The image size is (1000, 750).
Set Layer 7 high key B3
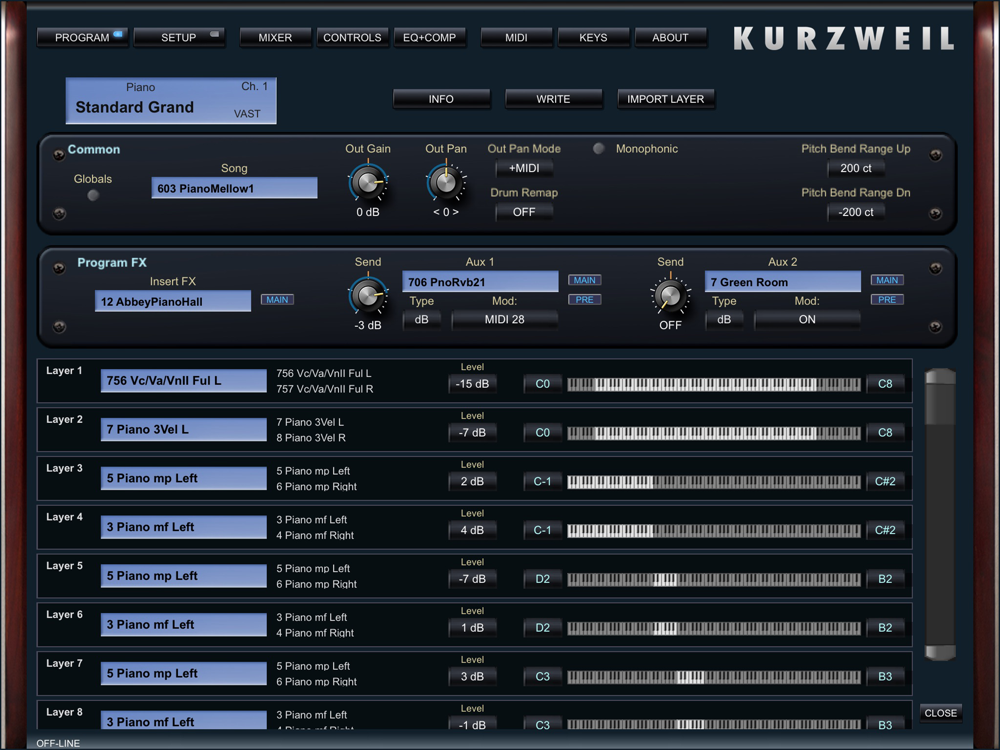(x=885, y=677)
